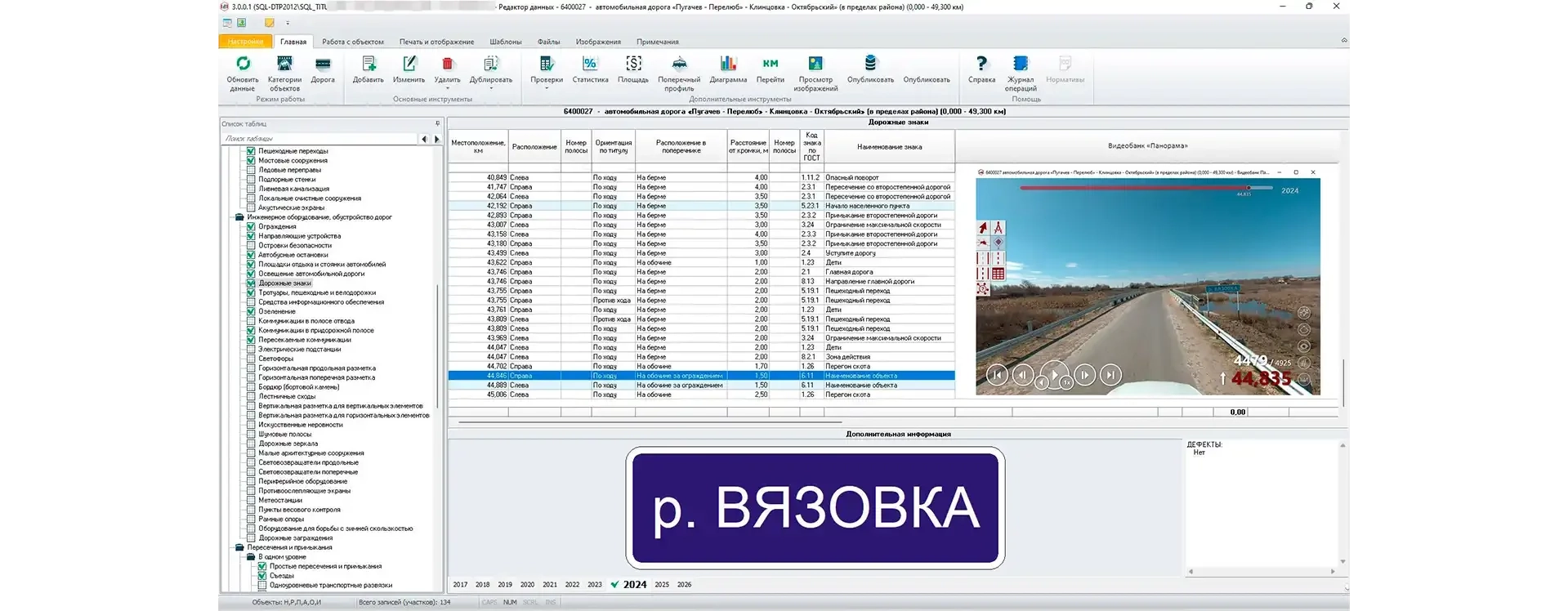
Task: Click the red table grid icon in panorama
Action: pos(998,274)
